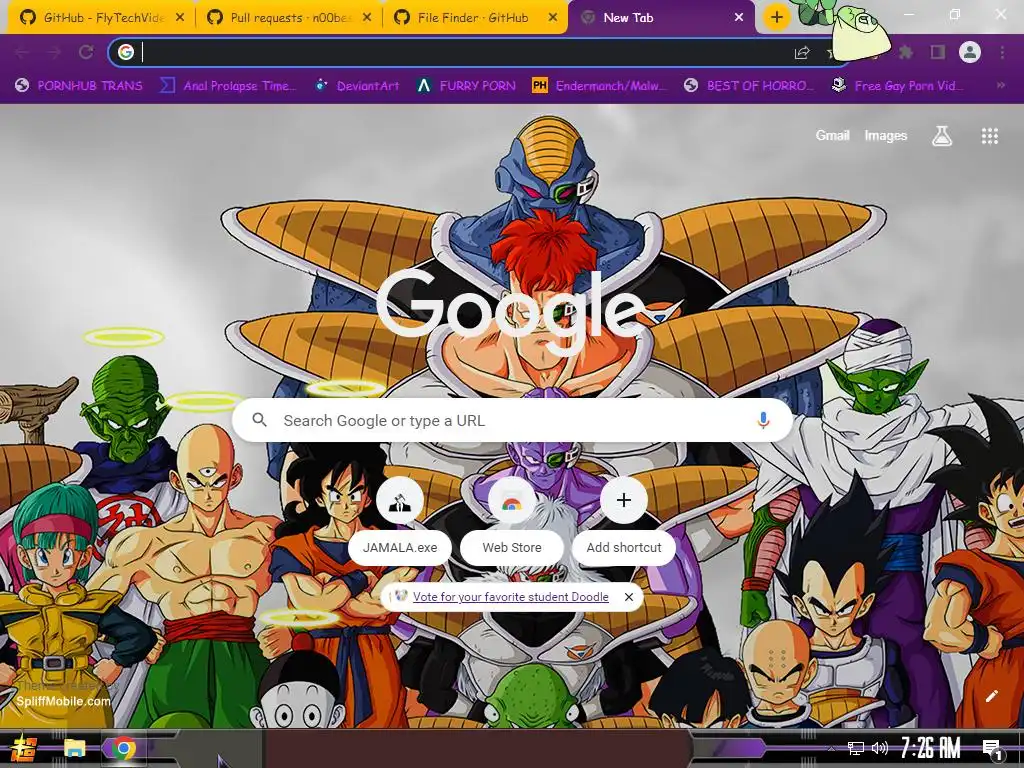Viewport: 1024px width, 768px height.
Task: Select the New Tab tab
Action: click(x=661, y=18)
